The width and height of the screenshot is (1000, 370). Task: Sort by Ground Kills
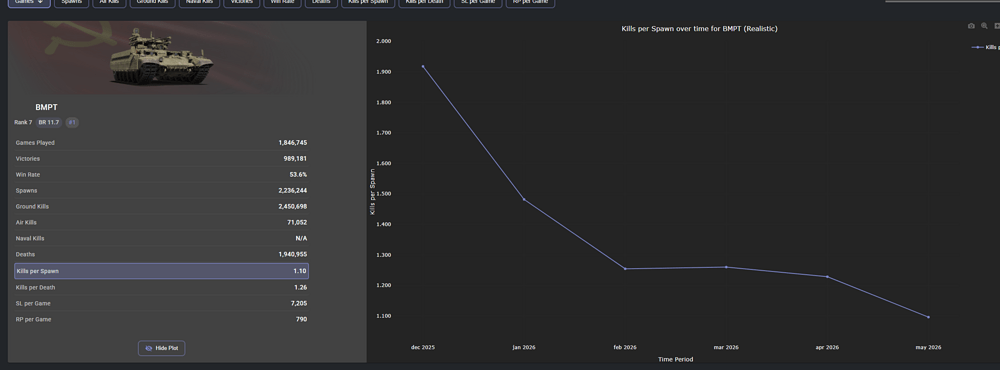(x=152, y=2)
